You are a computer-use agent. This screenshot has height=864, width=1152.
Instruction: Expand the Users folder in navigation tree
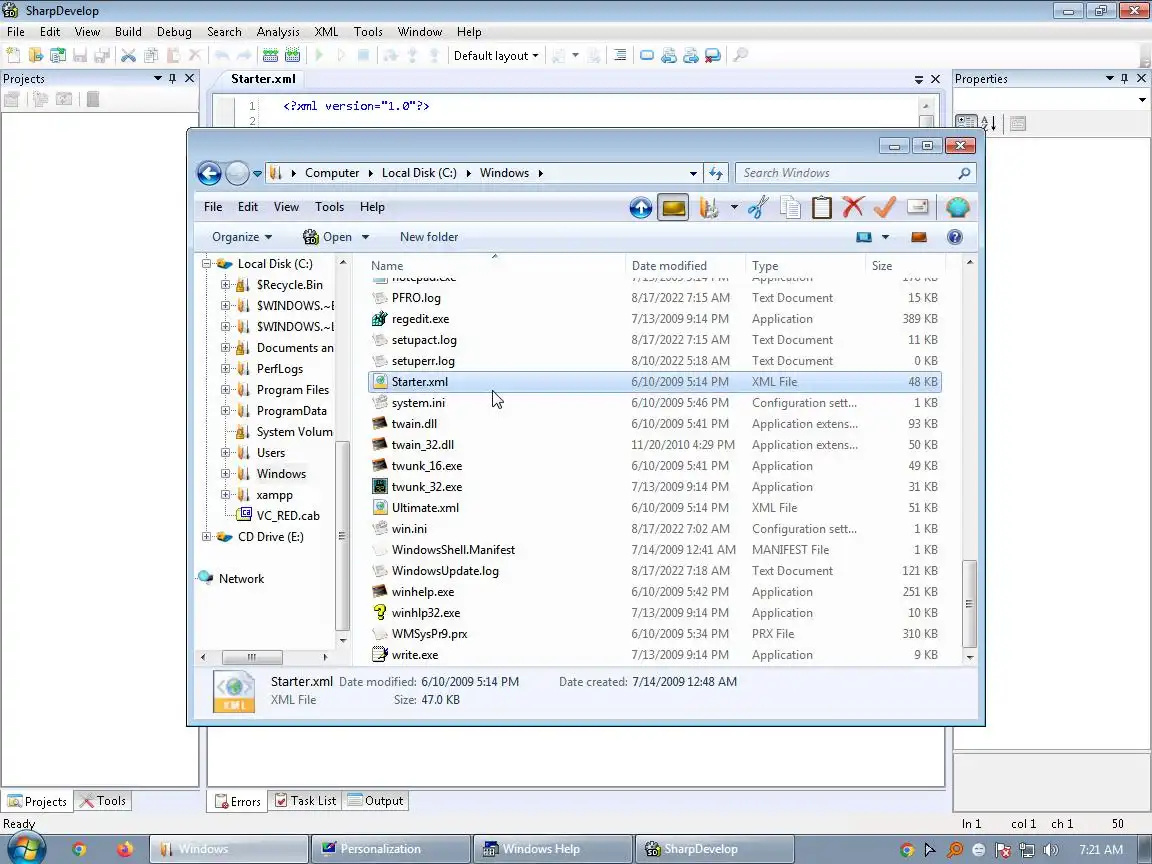tap(226, 453)
